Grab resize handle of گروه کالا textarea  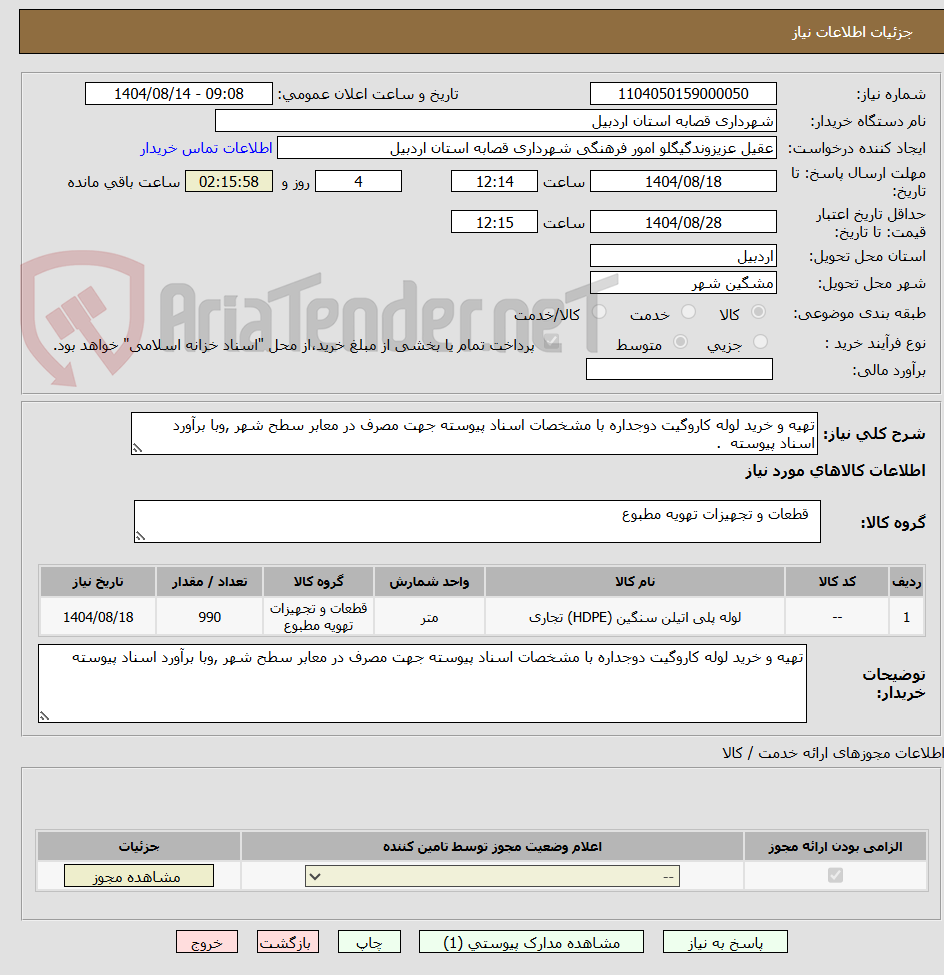point(140,536)
